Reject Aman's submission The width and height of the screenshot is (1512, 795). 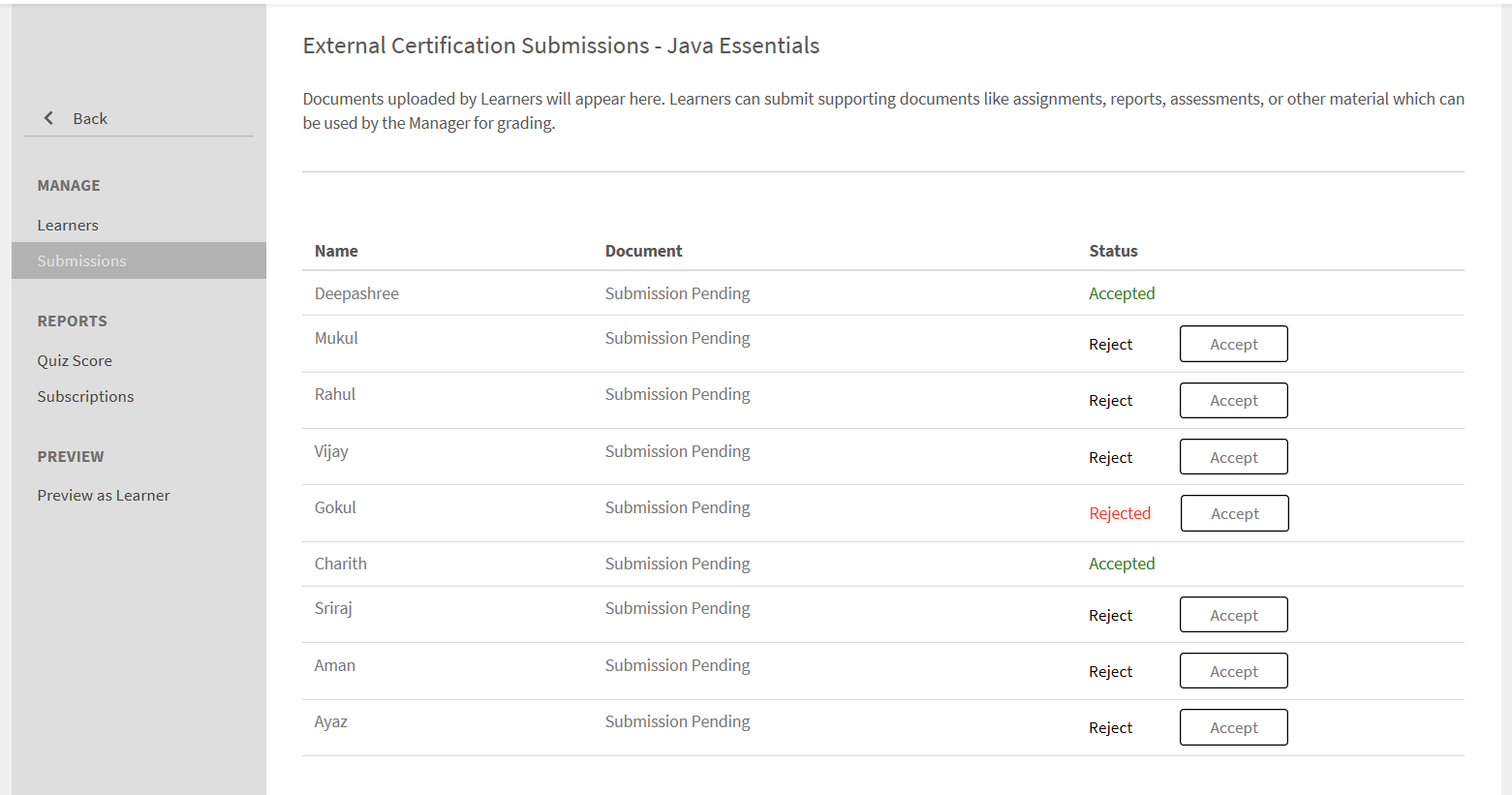[x=1110, y=672]
